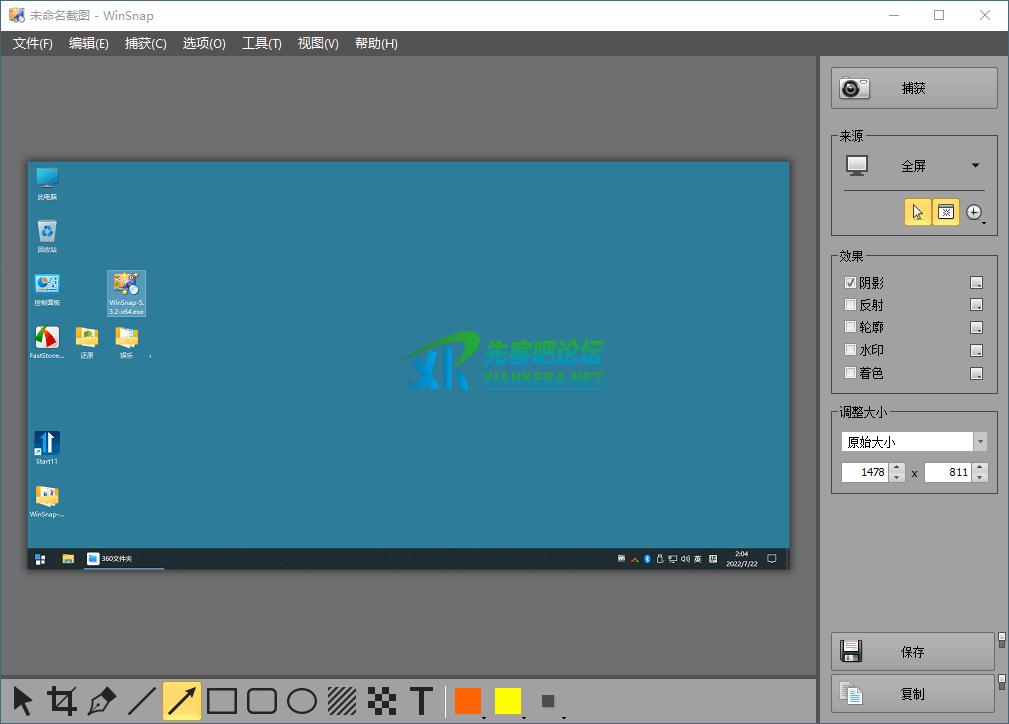Select the pixelate mosaic tool
The height and width of the screenshot is (724, 1009).
click(x=382, y=701)
